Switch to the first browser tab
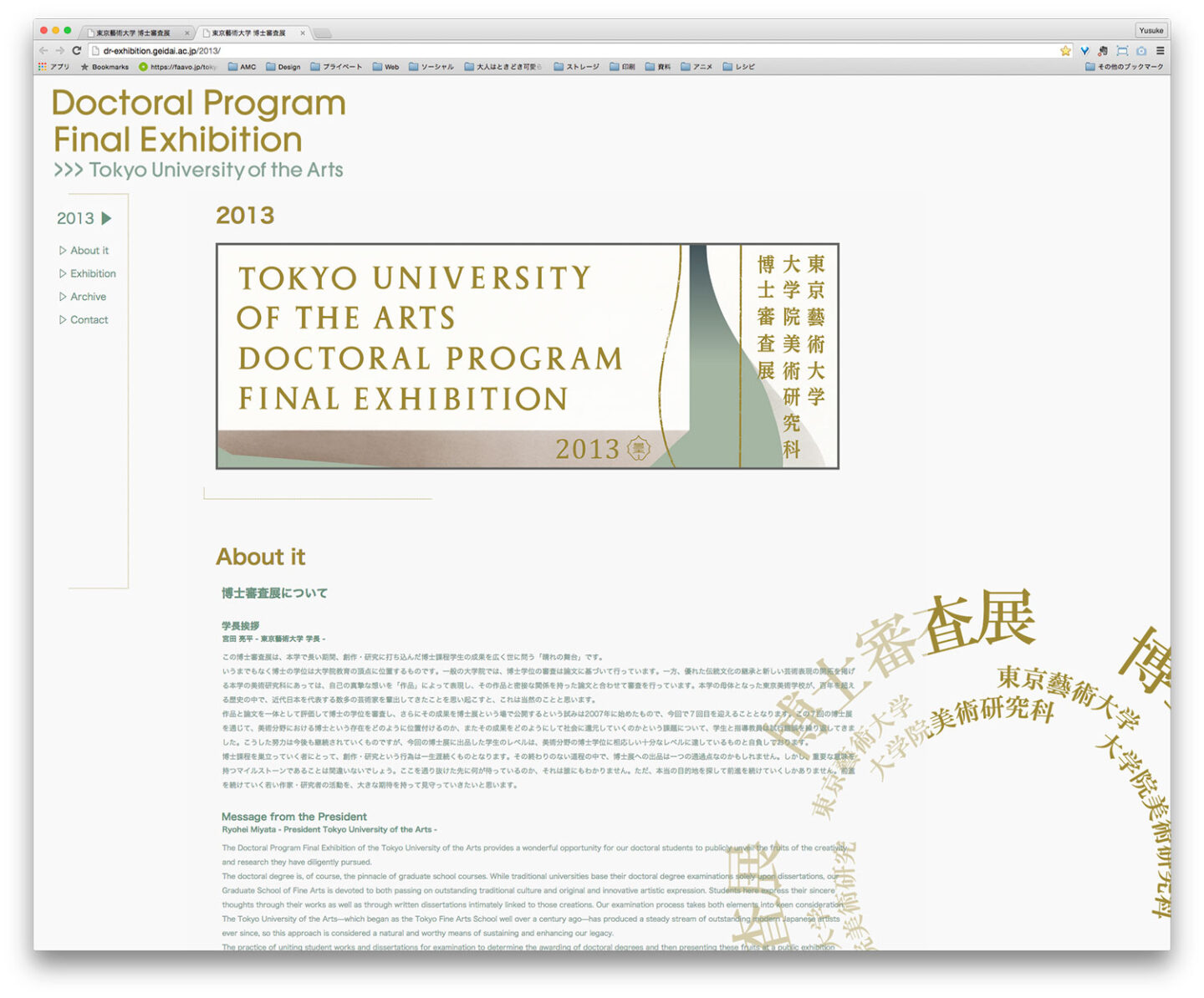This screenshot has width=1204, height=998. pyautogui.click(x=134, y=33)
